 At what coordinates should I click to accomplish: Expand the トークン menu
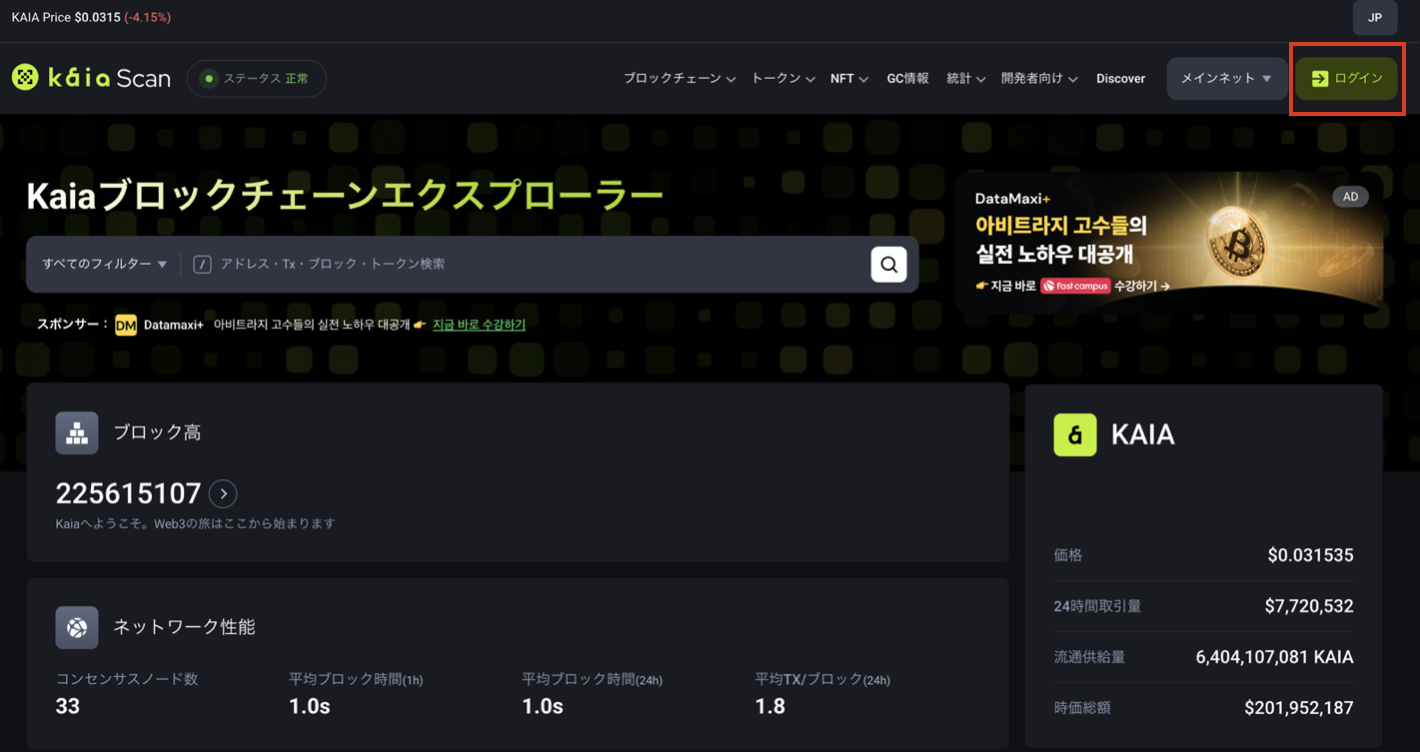783,78
